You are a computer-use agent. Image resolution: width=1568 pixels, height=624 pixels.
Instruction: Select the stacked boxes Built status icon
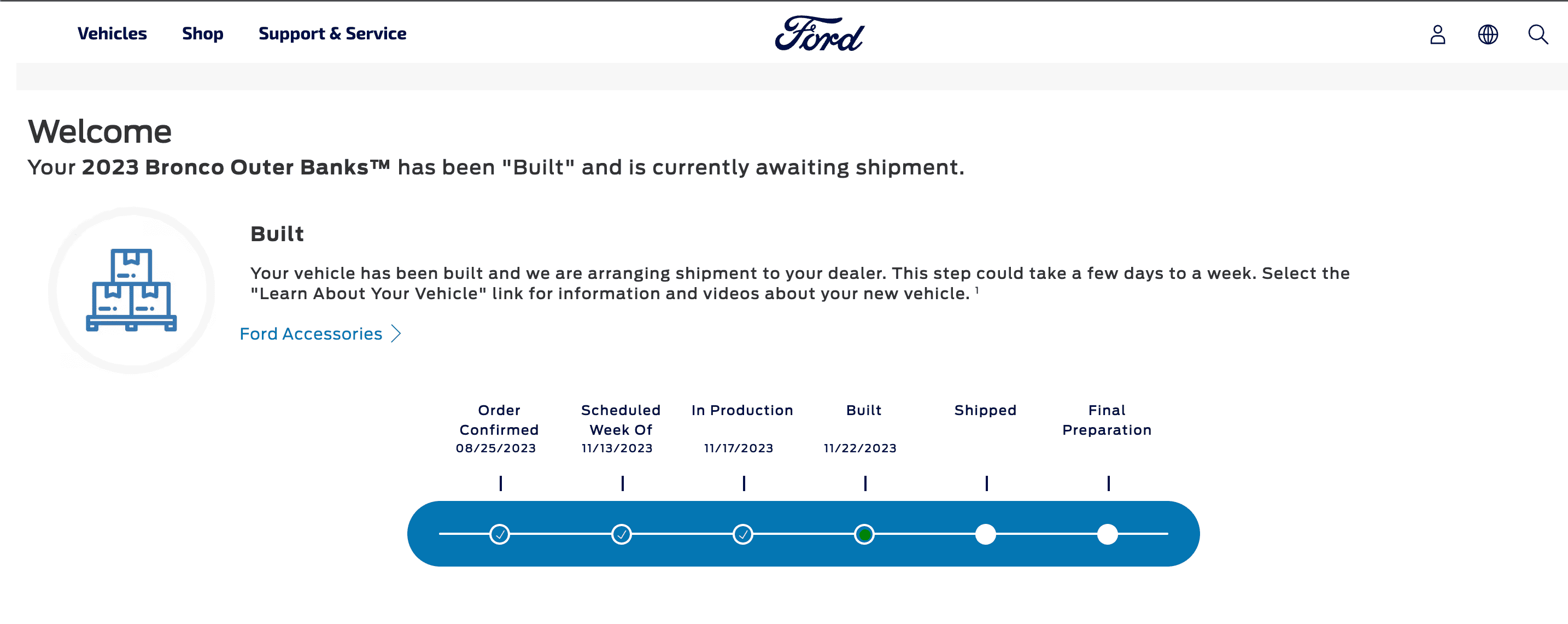131,290
